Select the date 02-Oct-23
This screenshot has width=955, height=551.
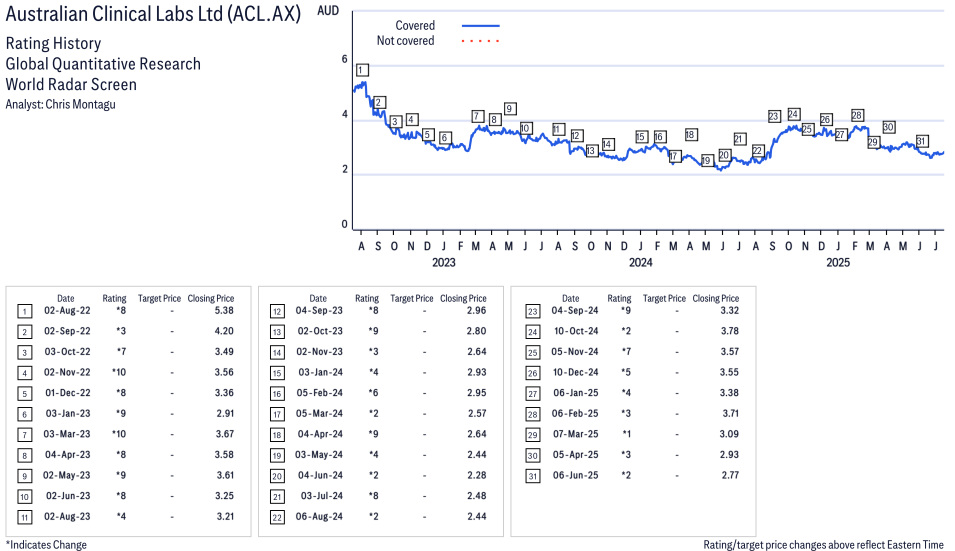[320, 331]
